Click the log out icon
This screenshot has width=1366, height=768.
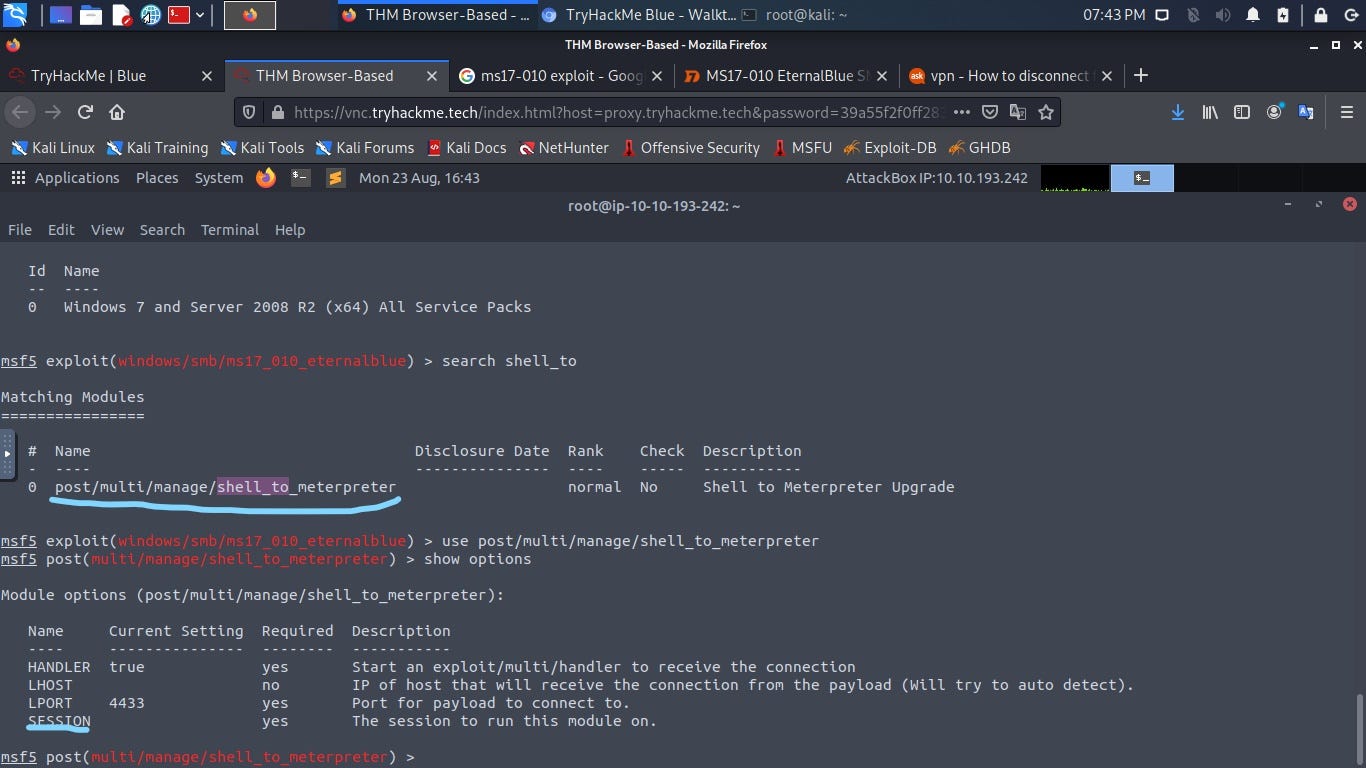(1349, 15)
